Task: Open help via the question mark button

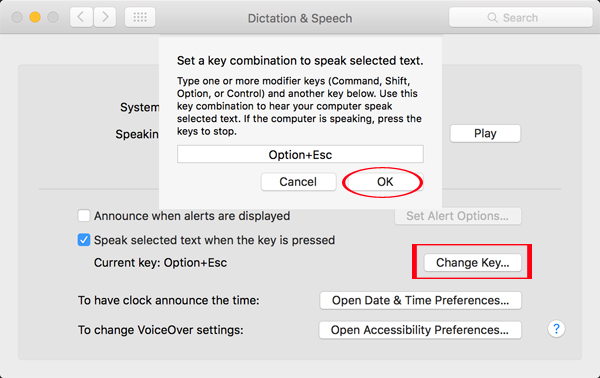Action: coord(556,329)
